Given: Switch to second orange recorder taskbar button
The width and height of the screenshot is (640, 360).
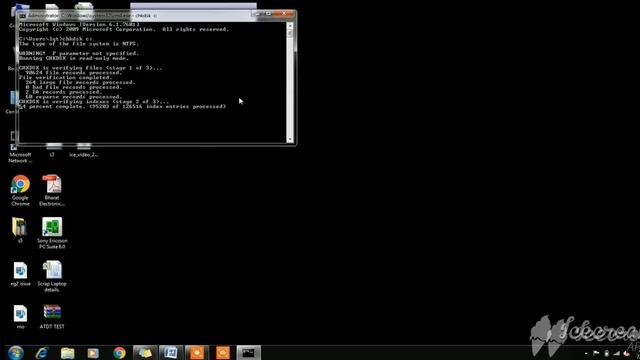Looking at the screenshot, I should (x=223, y=353).
